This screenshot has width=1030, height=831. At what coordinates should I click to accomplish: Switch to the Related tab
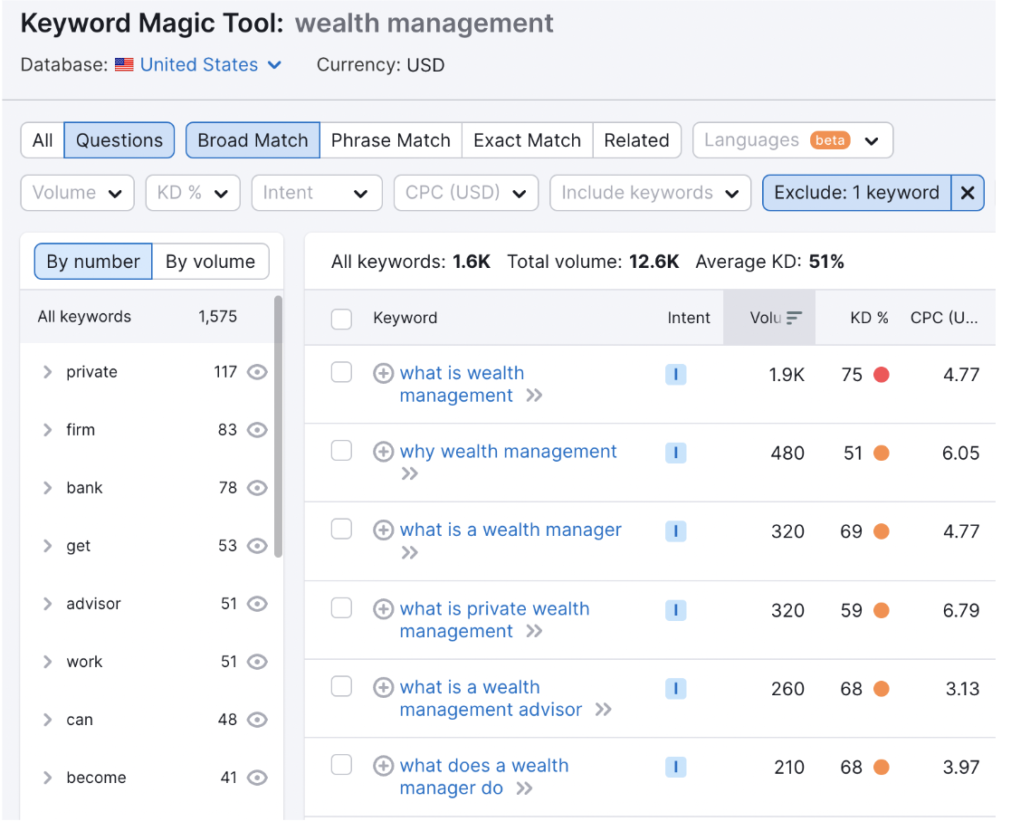click(637, 140)
